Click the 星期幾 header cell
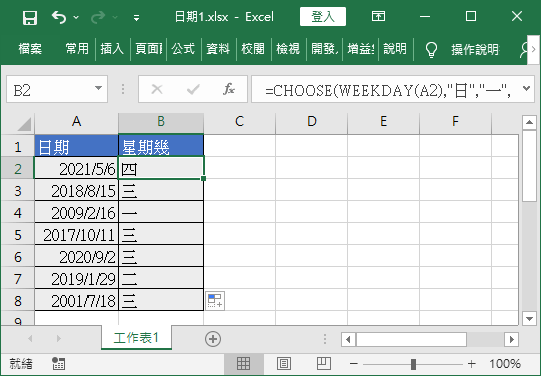This screenshot has width=541, height=376. (x=161, y=146)
